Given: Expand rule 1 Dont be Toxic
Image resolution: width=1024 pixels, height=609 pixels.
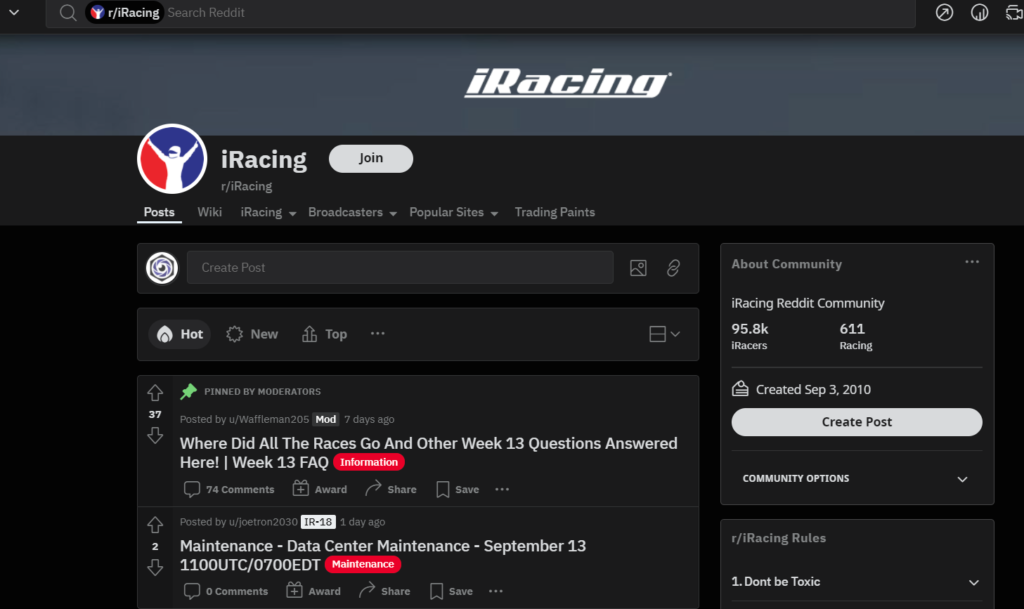Looking at the screenshot, I should coord(856,582).
